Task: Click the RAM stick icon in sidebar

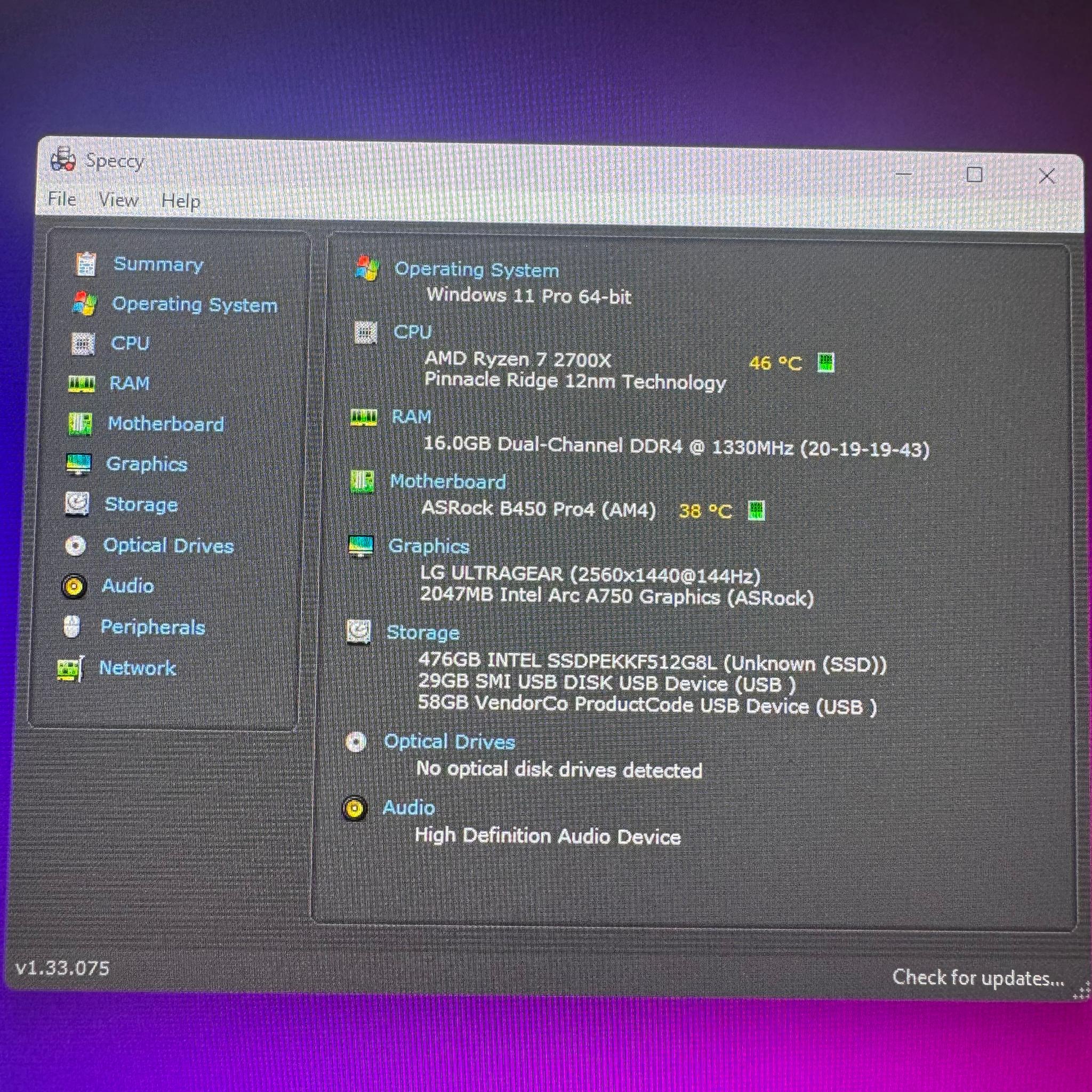Action: [x=82, y=384]
